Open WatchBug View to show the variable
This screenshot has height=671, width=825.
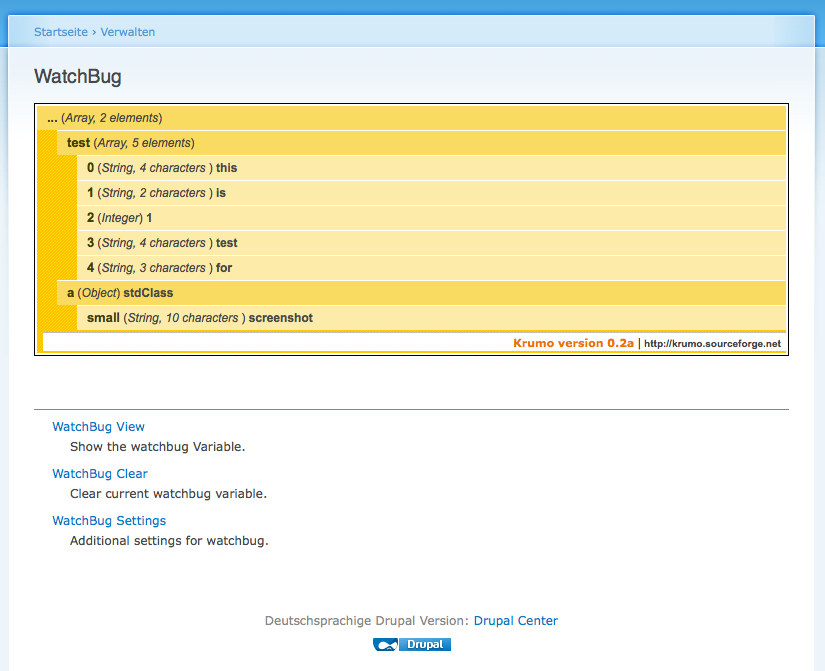(98, 426)
